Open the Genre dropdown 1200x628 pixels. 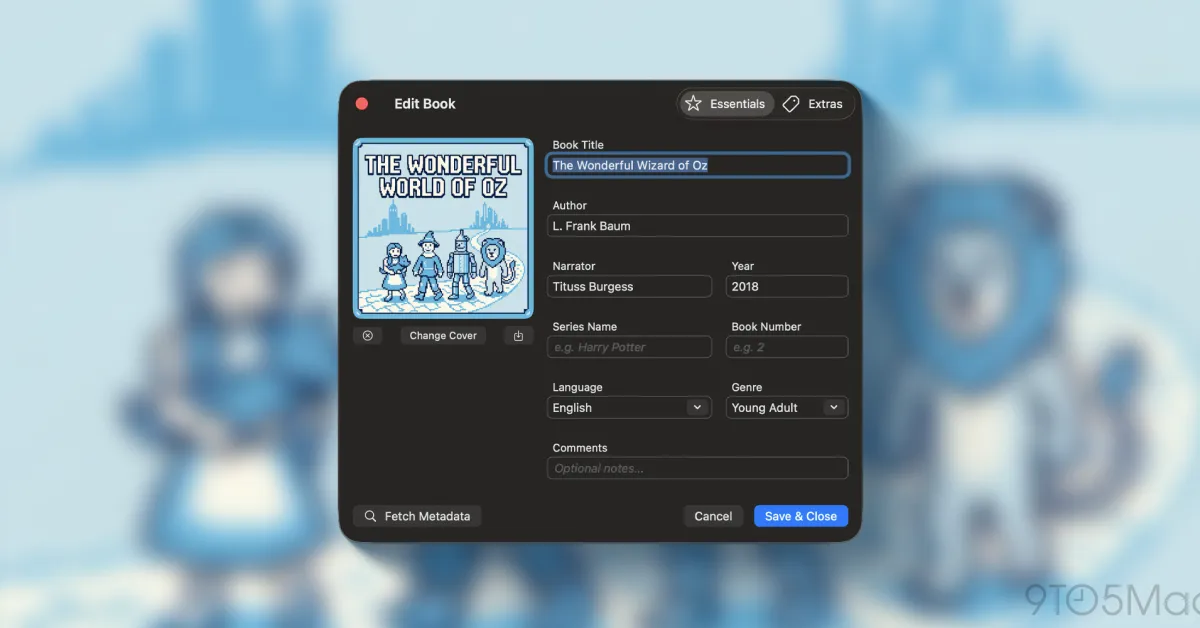pos(787,407)
